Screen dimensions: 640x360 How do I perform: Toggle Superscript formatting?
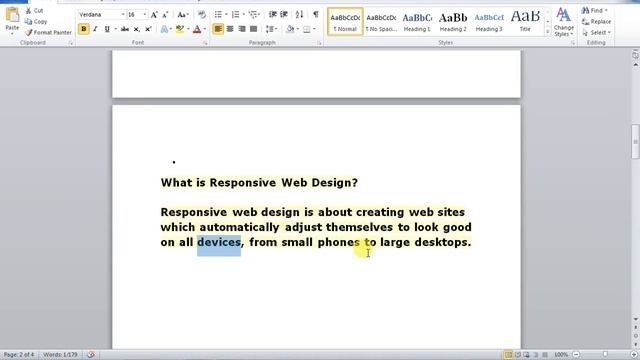pyautogui.click(x=148, y=29)
